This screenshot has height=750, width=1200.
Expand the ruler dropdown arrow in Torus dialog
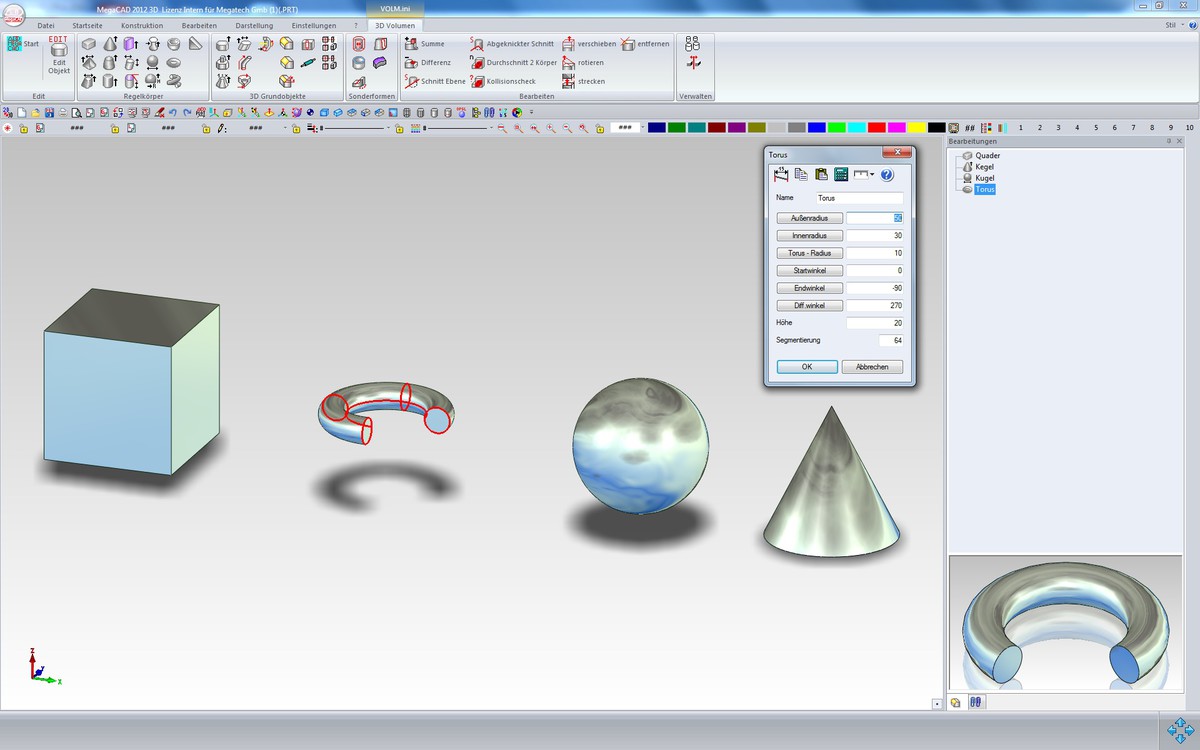coord(872,175)
